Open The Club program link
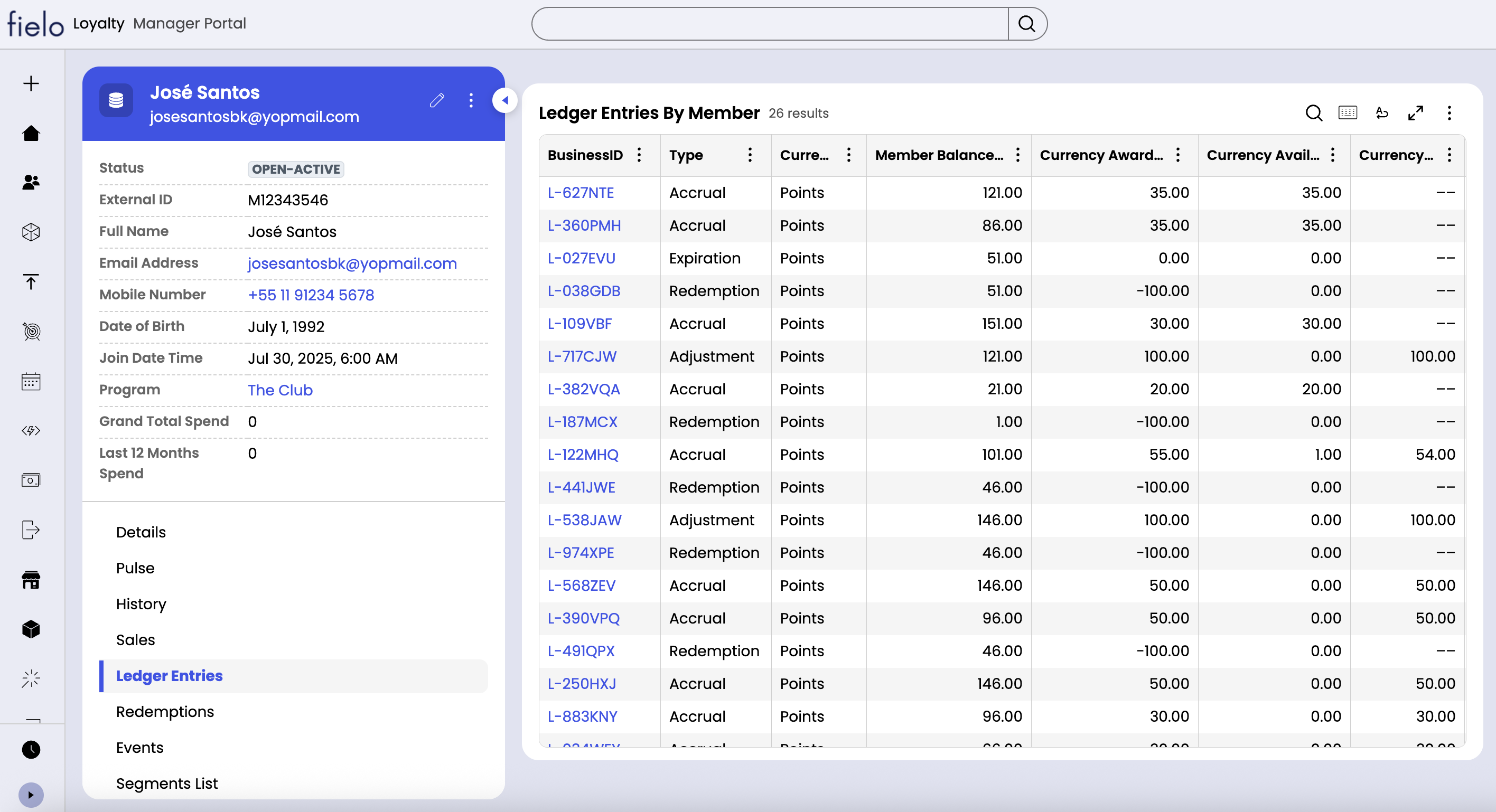This screenshot has width=1496, height=812. pos(280,390)
